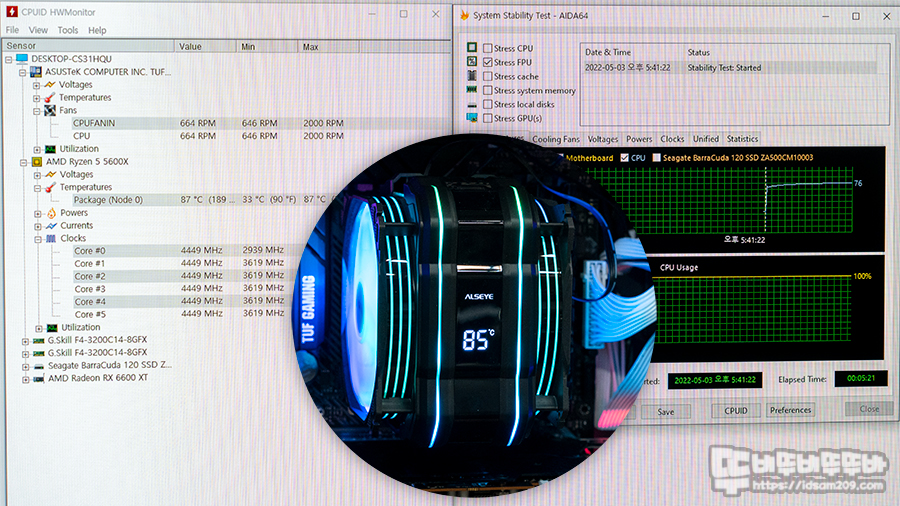Viewport: 900px width, 506px height.
Task: Expand the AMD Radeon RX 6600 XT node
Action: (x=25, y=379)
